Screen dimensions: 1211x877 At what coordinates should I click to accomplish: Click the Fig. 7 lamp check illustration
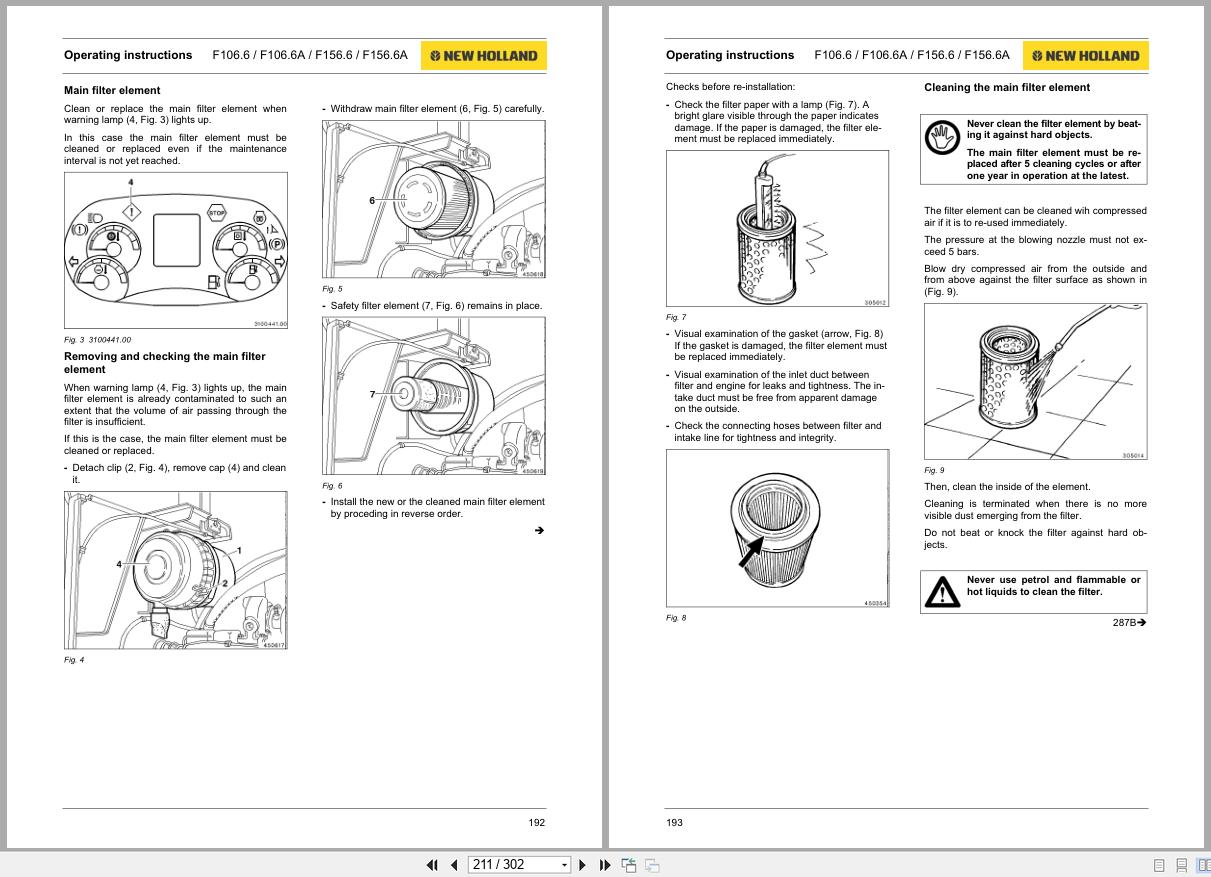click(777, 229)
